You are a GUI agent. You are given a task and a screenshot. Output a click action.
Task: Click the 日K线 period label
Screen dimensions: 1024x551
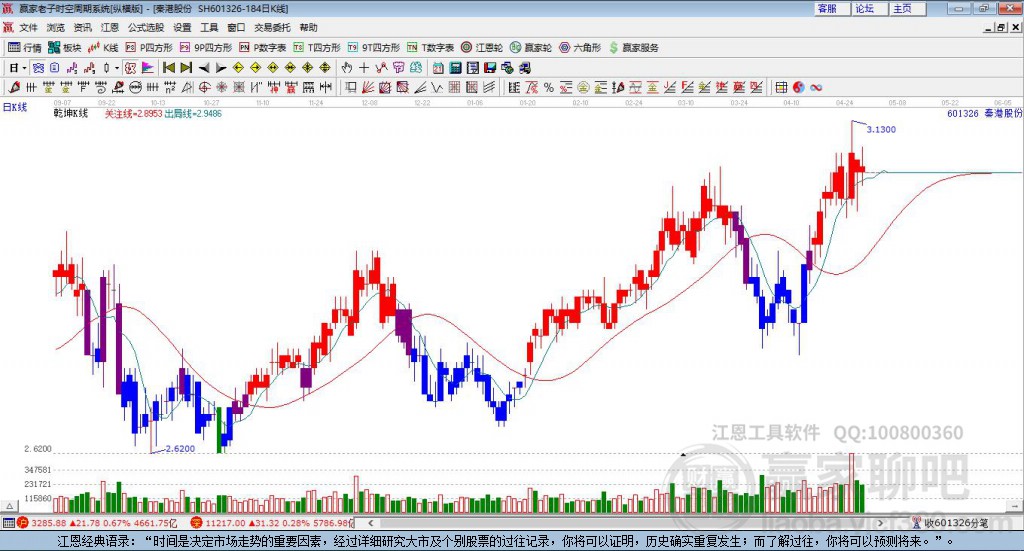tap(14, 107)
